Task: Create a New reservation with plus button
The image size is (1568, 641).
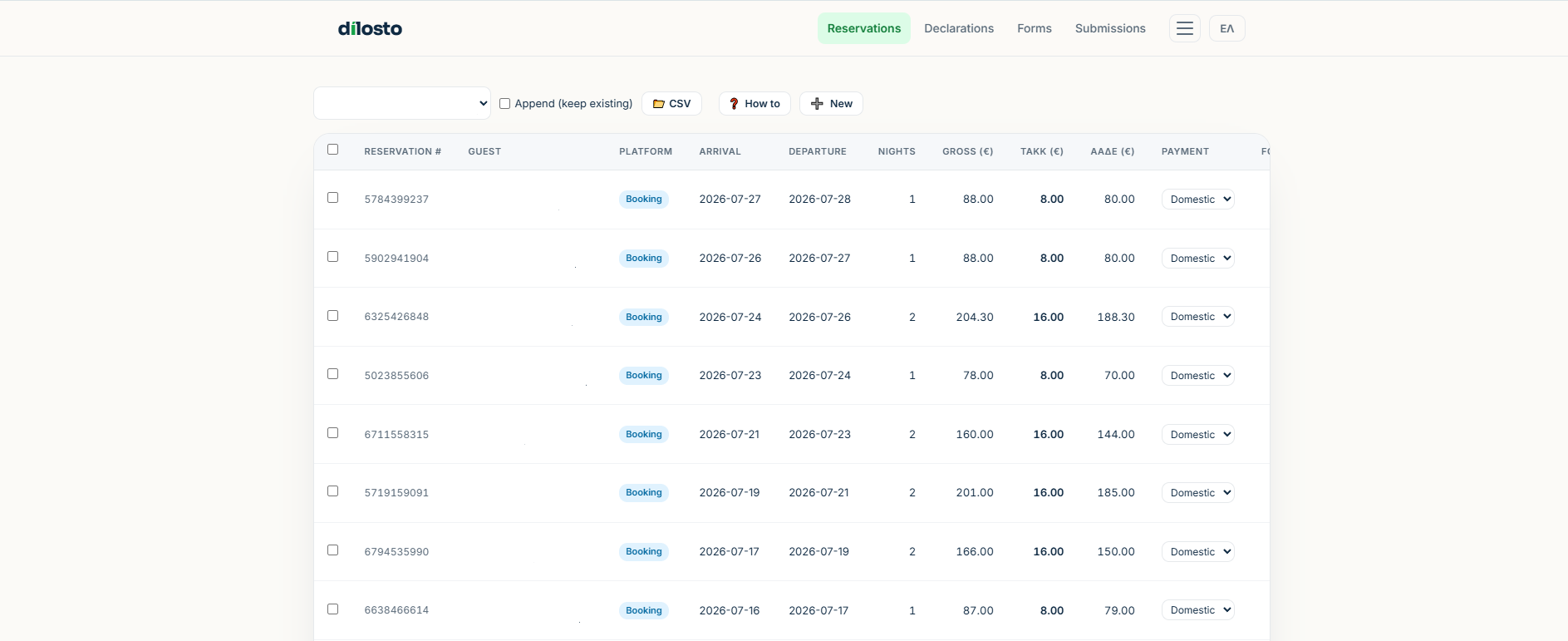Action: click(831, 104)
